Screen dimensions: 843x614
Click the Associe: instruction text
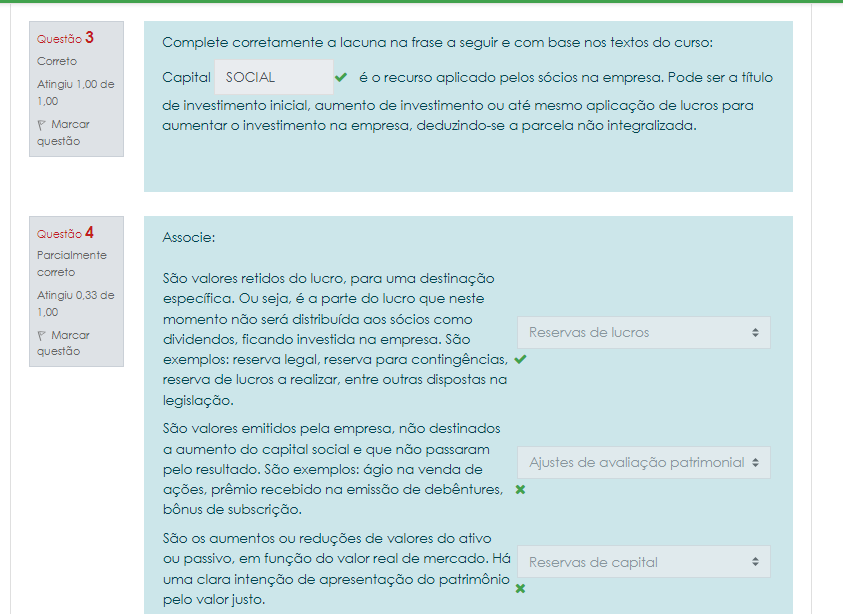pos(189,238)
